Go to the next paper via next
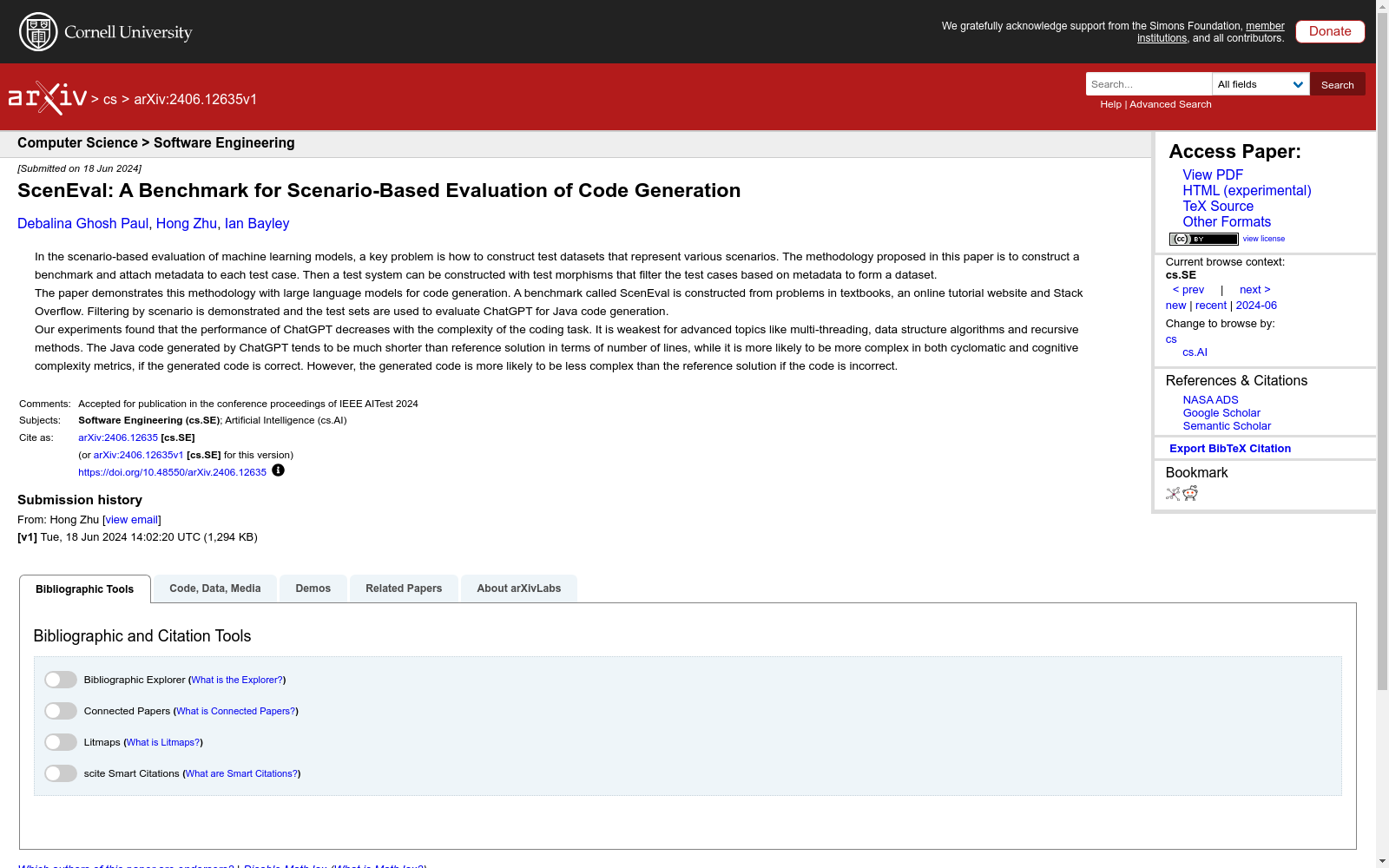Viewport: 1389px width, 868px height. 1255,290
